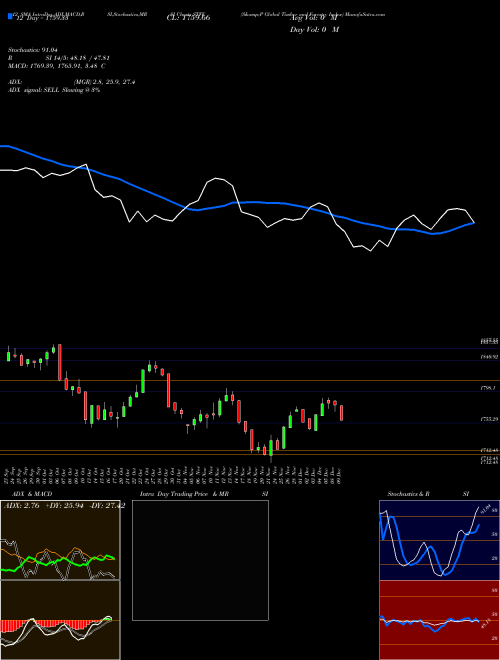Click the 1755.29 price level label

(490, 419)
